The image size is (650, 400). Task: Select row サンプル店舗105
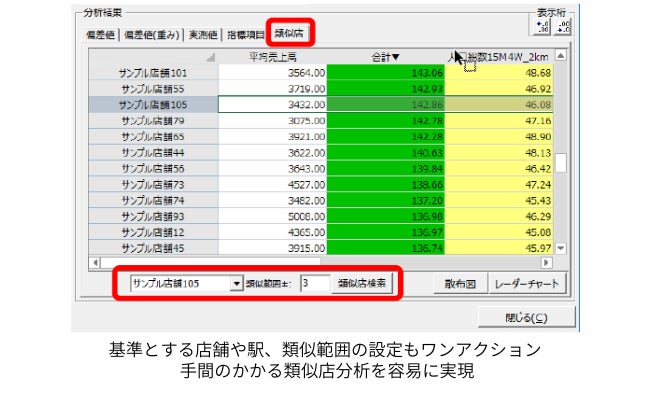(x=153, y=105)
